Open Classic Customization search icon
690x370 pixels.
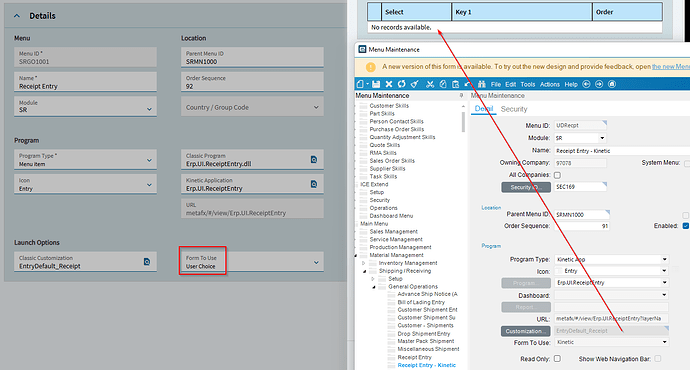[147, 262]
